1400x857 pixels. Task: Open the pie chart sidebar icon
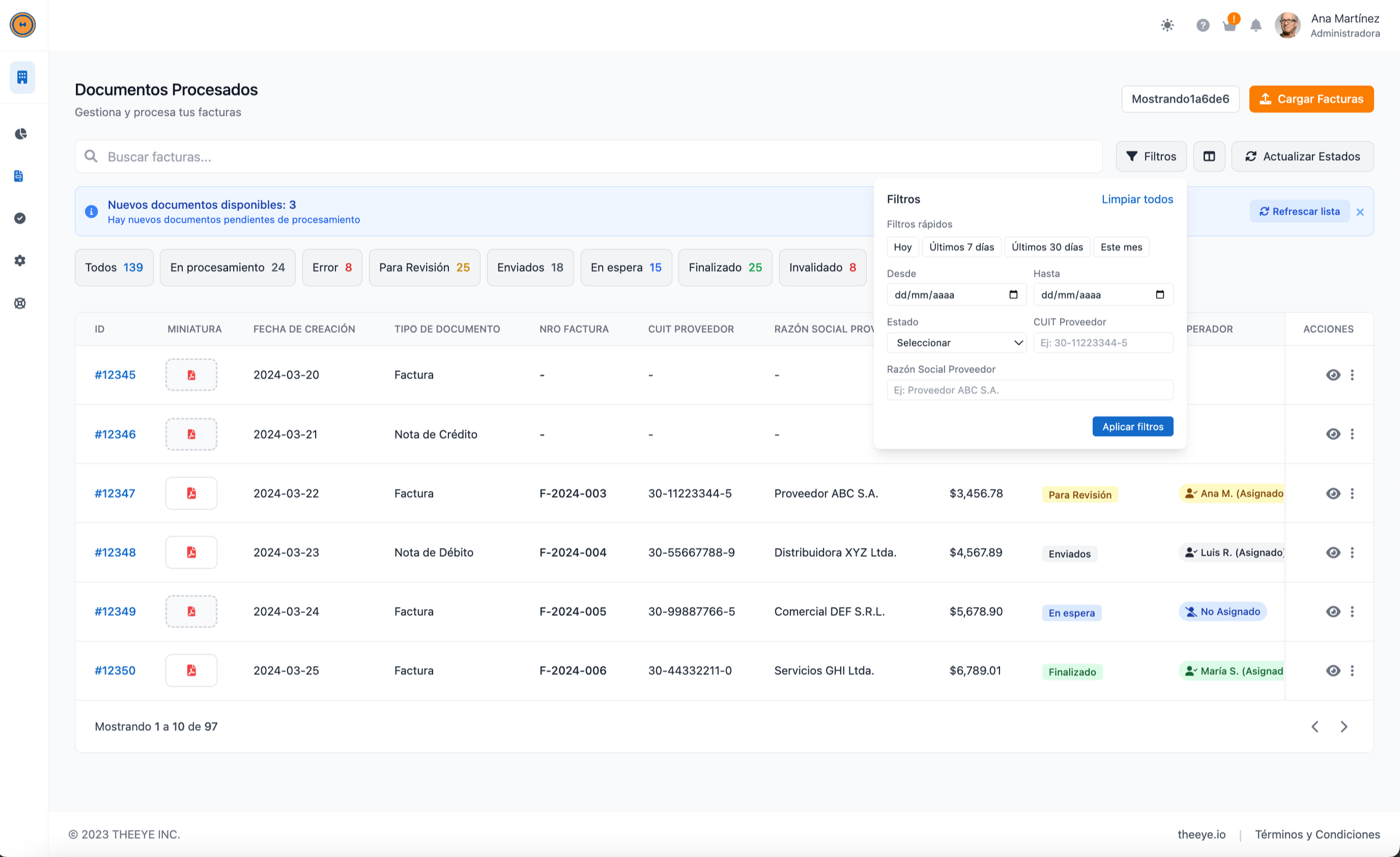coord(20,134)
